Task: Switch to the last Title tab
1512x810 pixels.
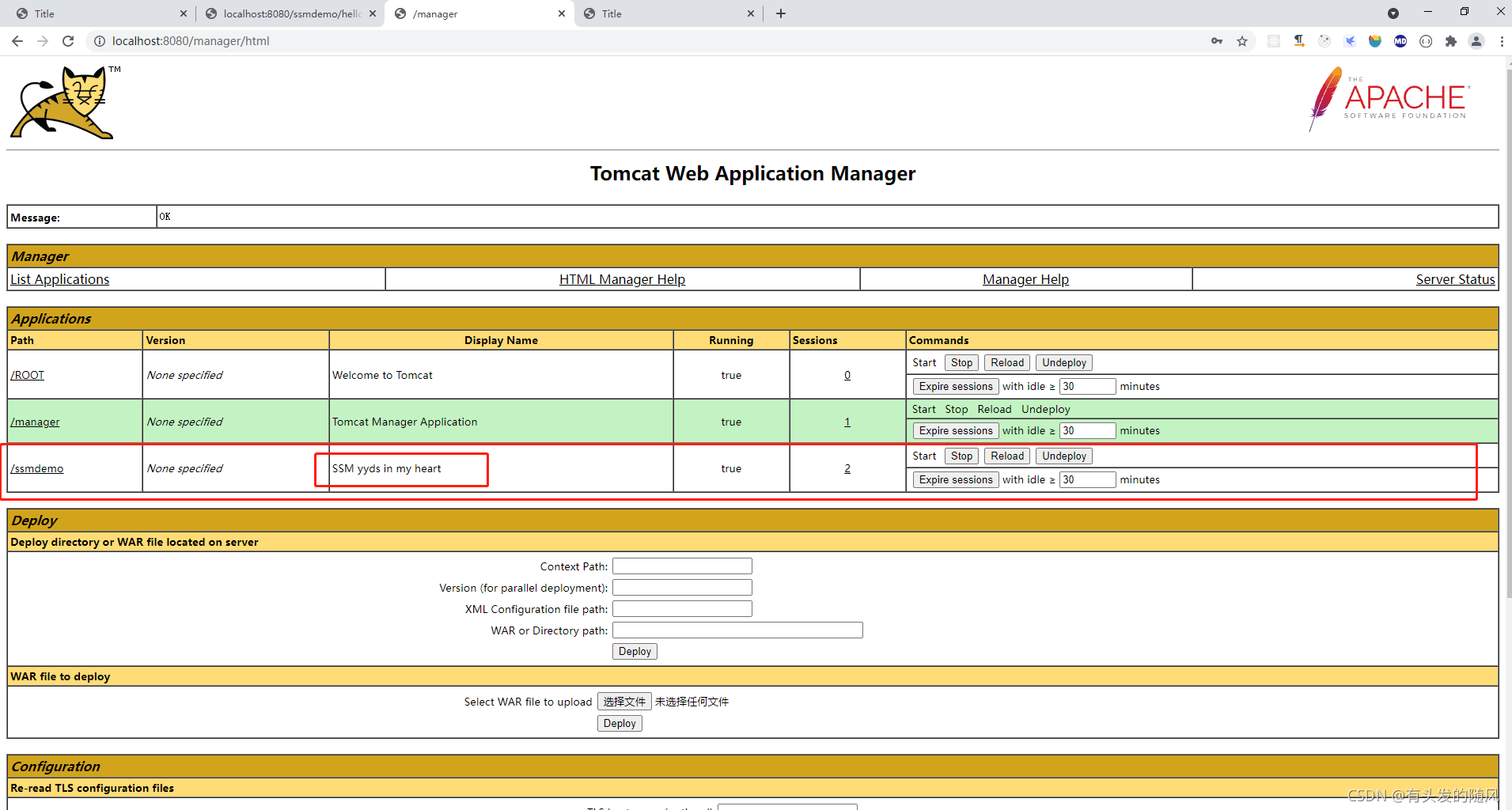Action: [668, 13]
